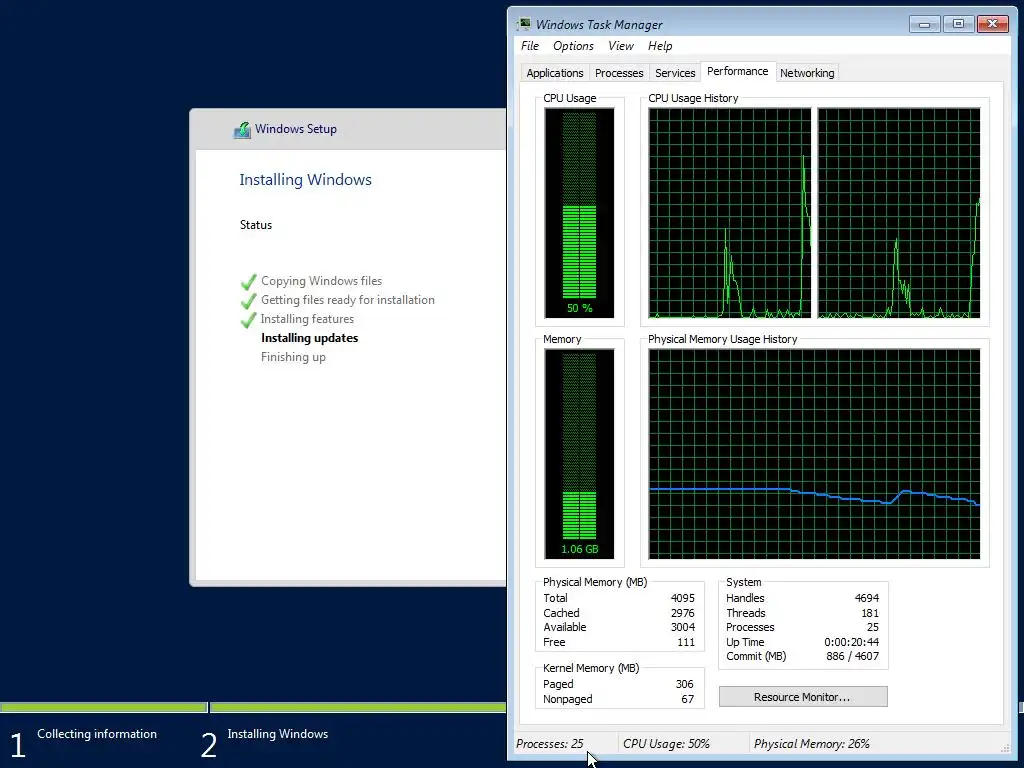1024x768 pixels.
Task: Minimize the Task Manager window
Action: (924, 24)
